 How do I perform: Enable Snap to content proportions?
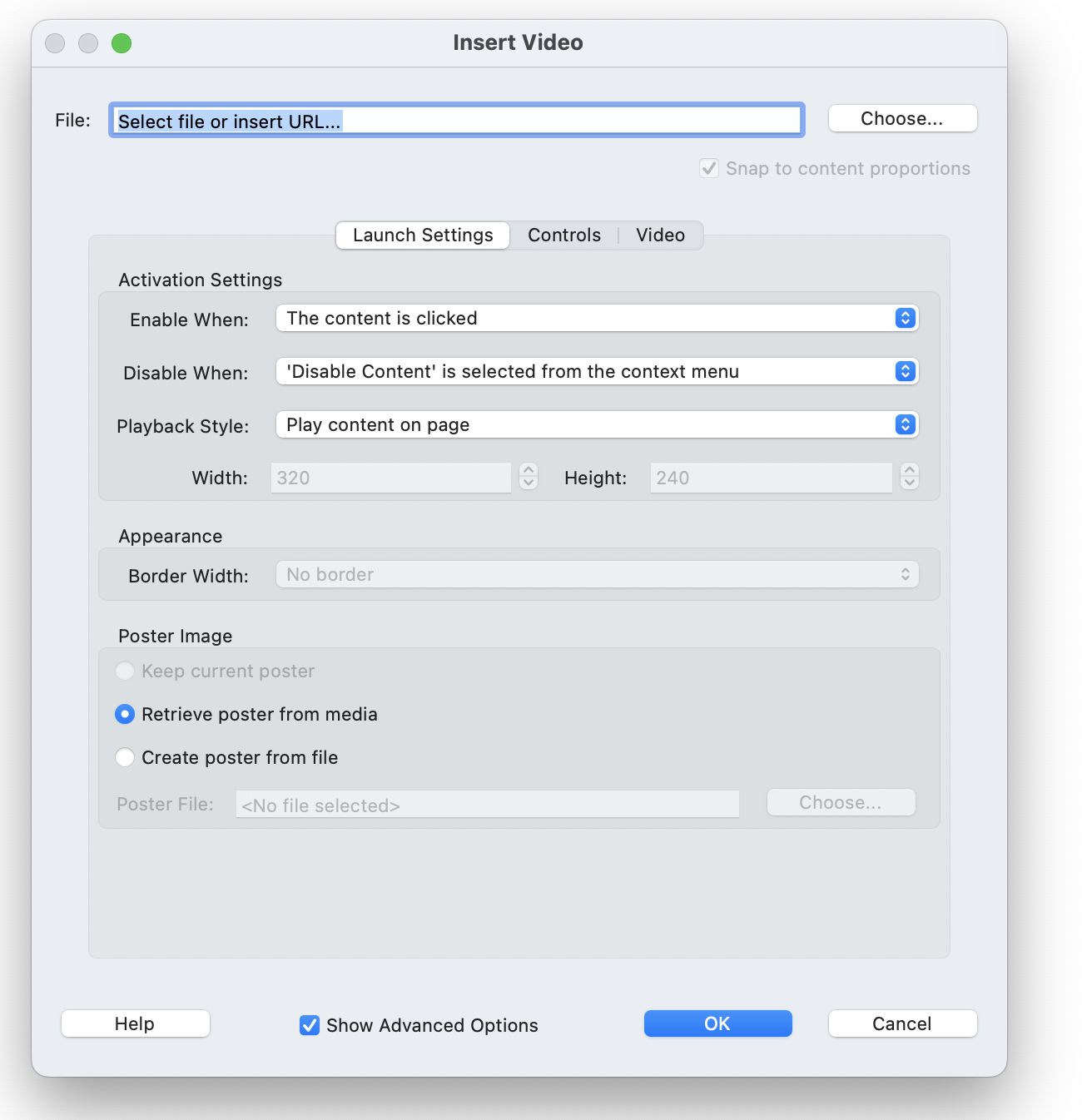pos(708,168)
